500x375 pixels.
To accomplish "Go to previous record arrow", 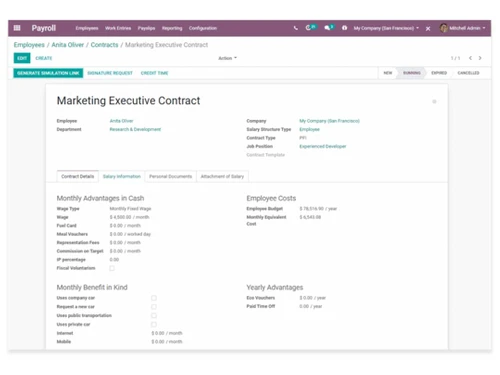I will click(470, 58).
